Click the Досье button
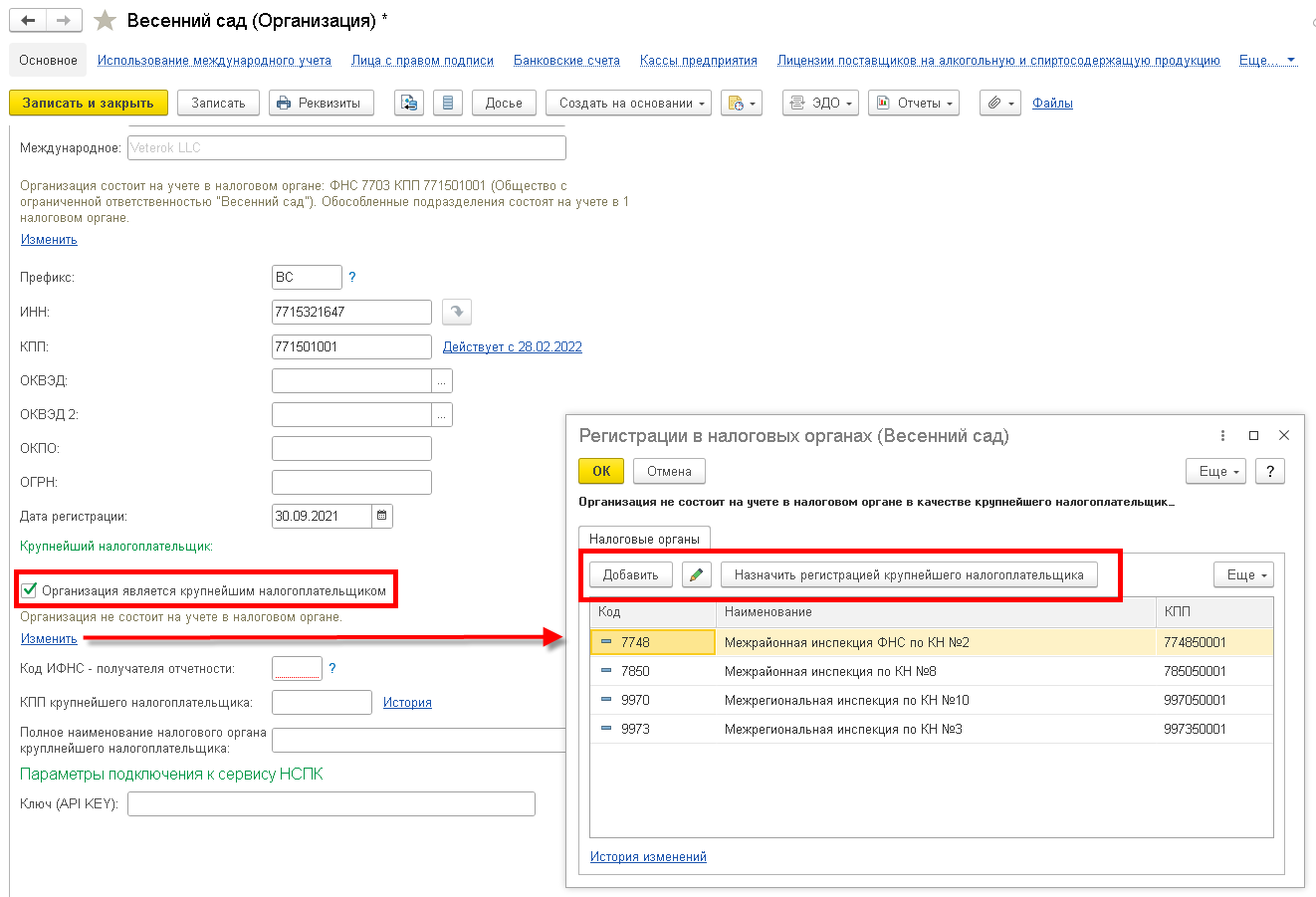This screenshot has width=1316, height=897. tap(504, 103)
